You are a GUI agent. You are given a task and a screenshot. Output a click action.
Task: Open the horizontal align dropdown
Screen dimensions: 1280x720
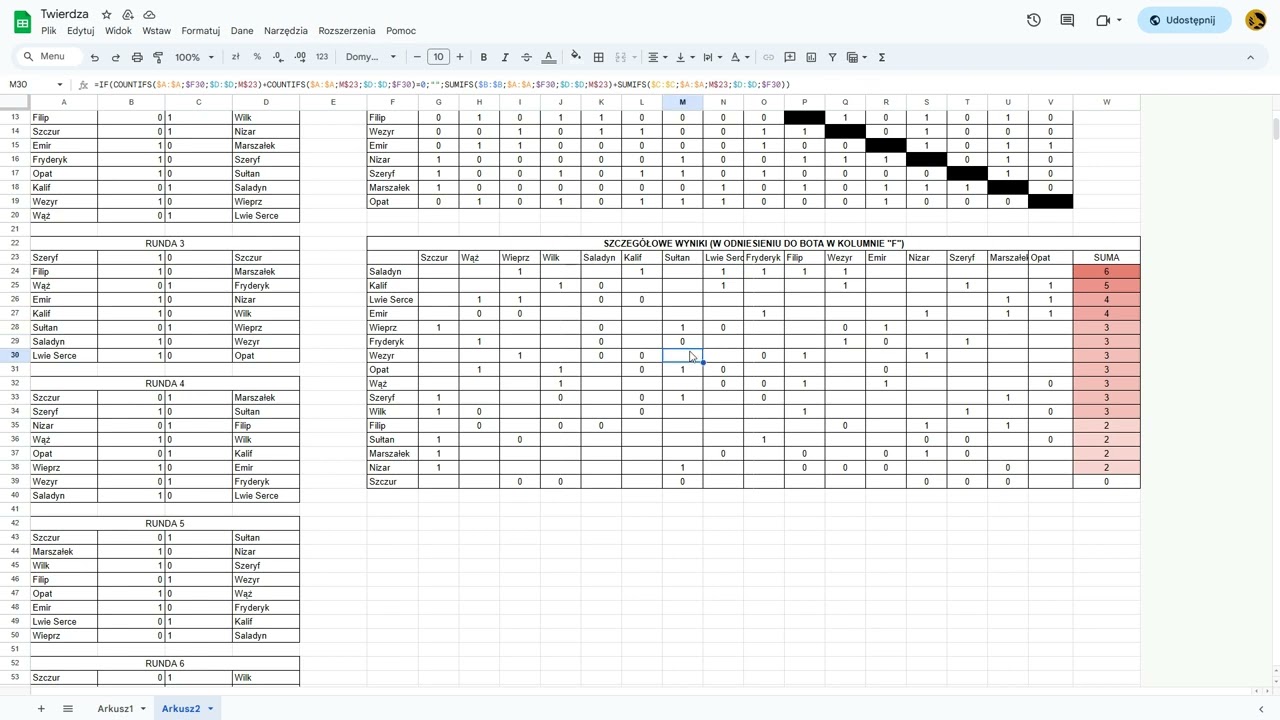point(657,57)
